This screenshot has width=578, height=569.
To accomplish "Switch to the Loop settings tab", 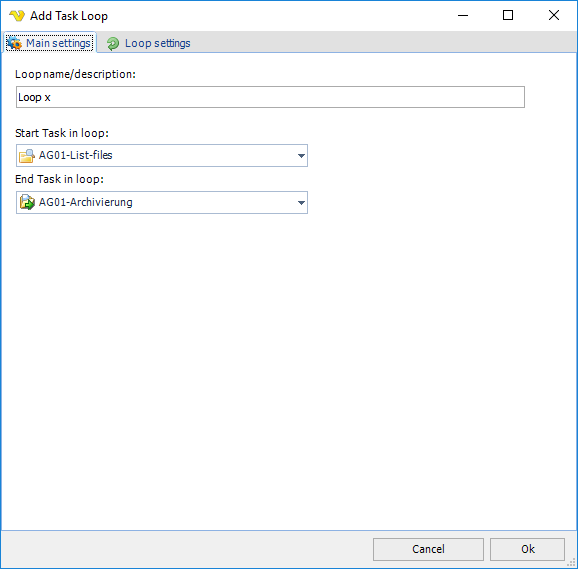I will 149,43.
